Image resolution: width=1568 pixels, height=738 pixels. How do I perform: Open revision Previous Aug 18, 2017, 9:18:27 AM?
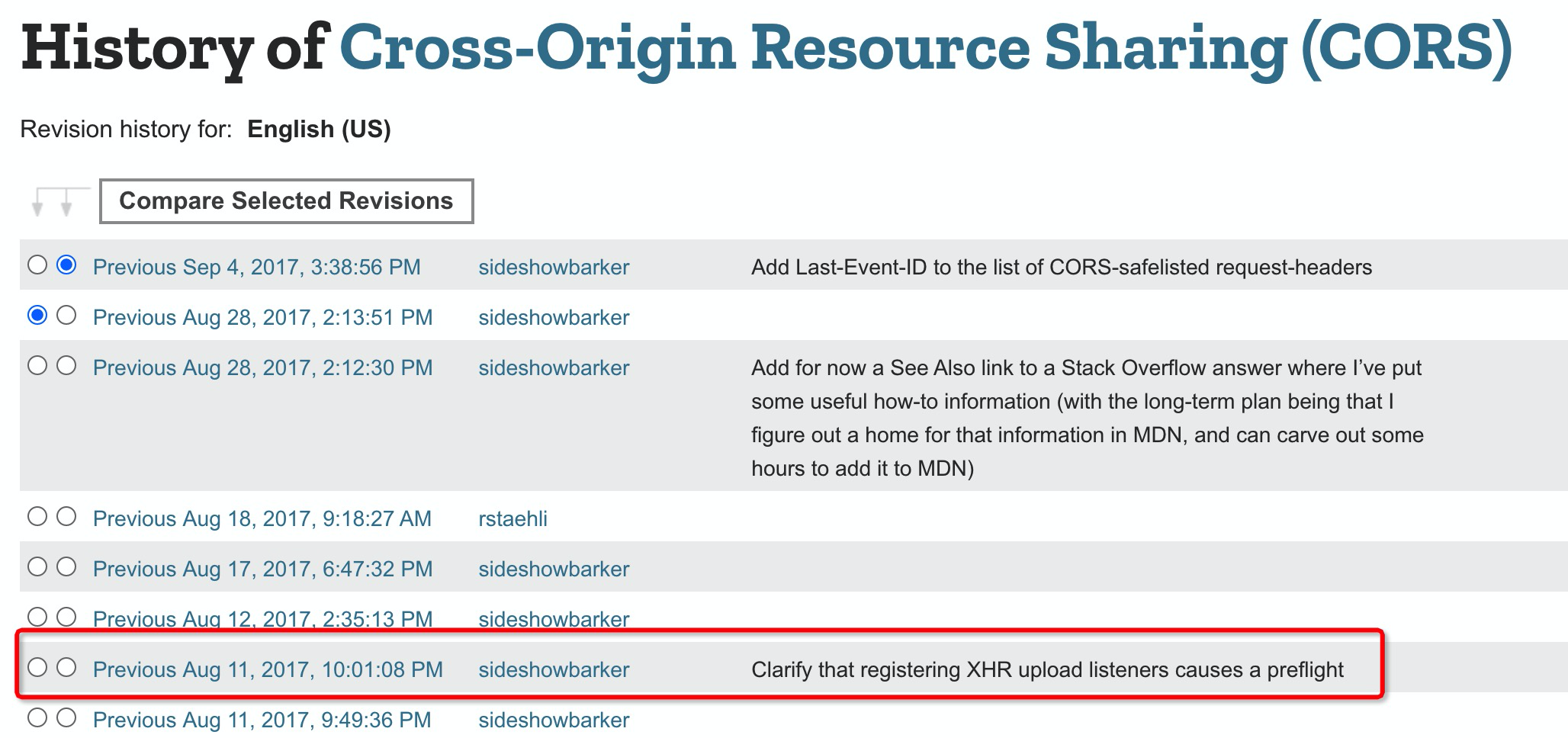pos(262,518)
